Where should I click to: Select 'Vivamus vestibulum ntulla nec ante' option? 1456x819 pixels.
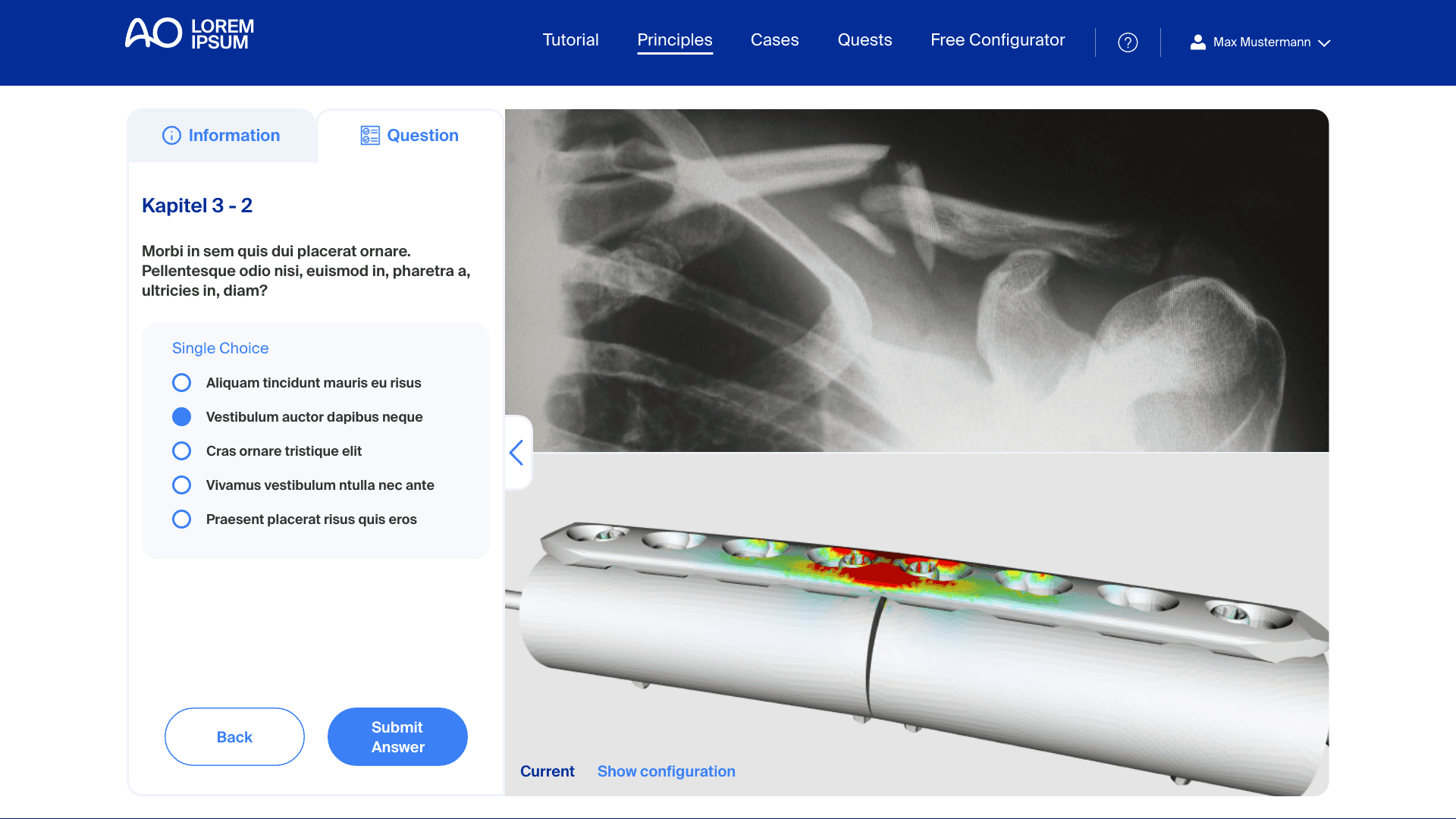click(x=181, y=485)
